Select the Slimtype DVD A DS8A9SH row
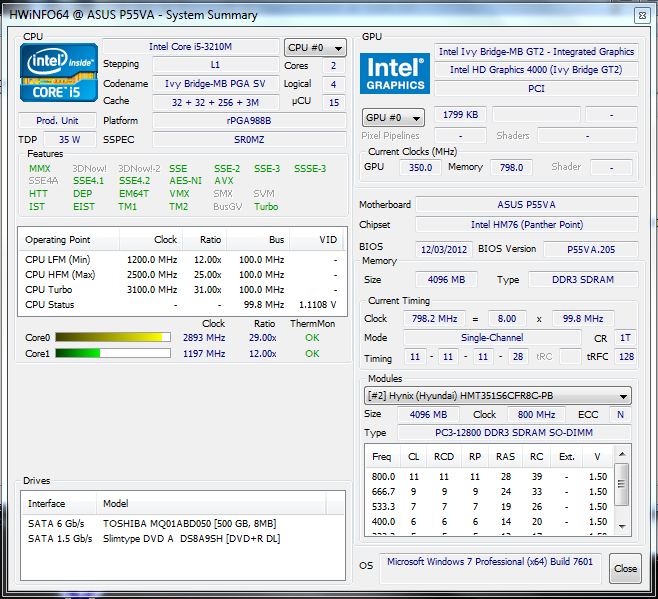Screen dimensions: 658x599 [x=183, y=539]
